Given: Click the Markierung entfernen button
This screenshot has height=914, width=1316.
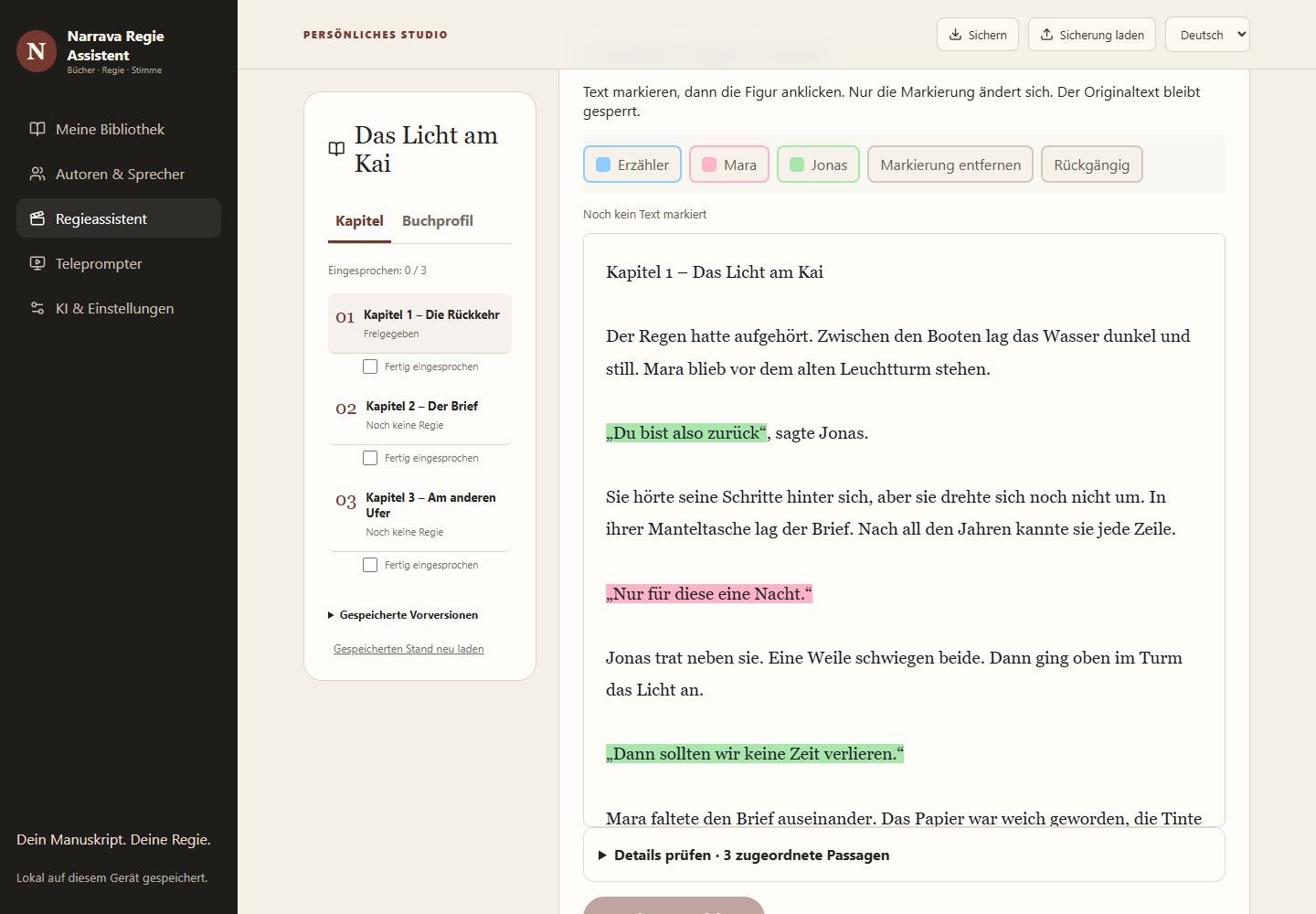Looking at the screenshot, I should coord(950,165).
